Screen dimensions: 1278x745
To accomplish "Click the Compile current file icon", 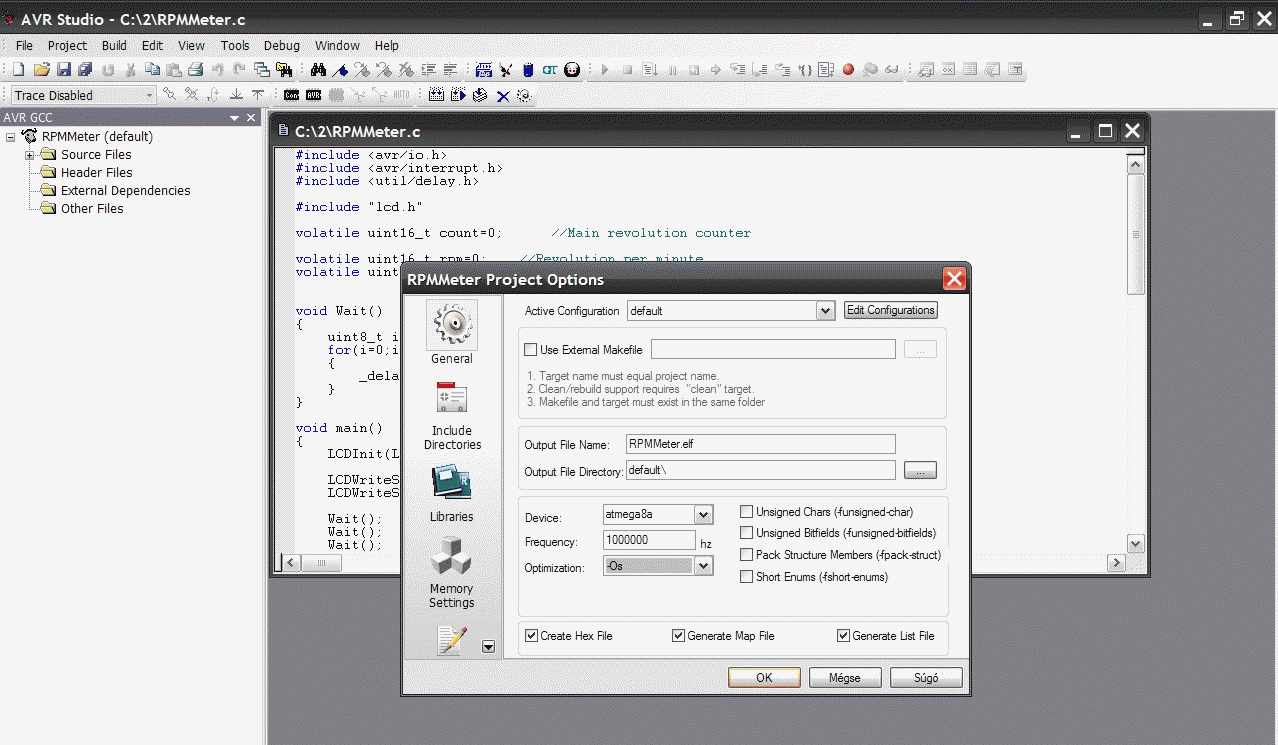I will click(x=480, y=95).
